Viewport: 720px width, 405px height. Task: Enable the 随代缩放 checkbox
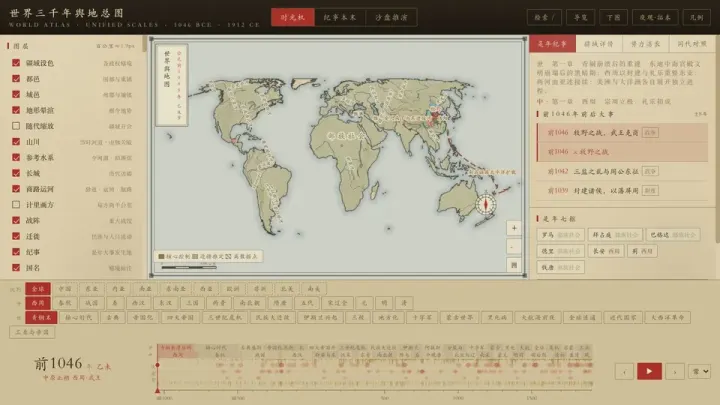[x=16, y=126]
